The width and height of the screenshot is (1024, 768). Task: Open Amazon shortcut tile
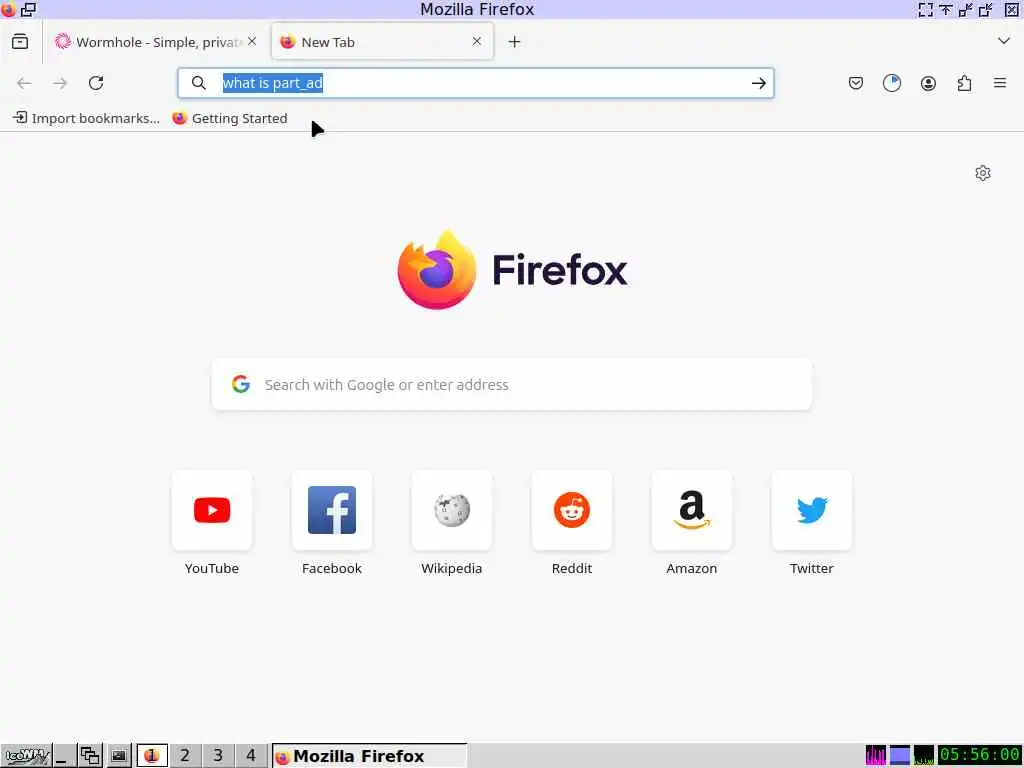coord(692,523)
